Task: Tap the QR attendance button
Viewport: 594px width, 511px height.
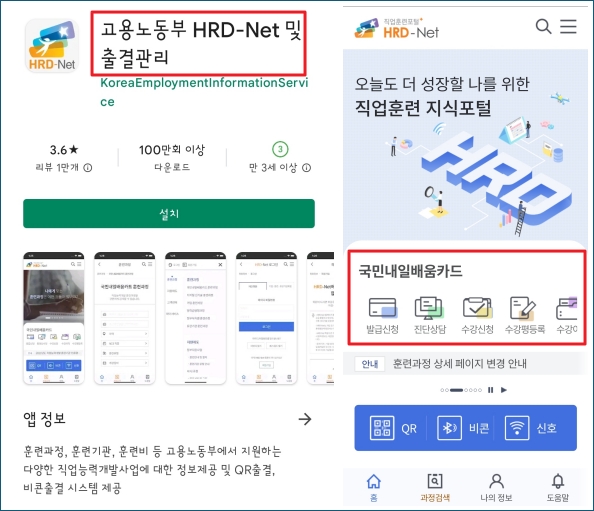Action: pyautogui.click(x=393, y=428)
